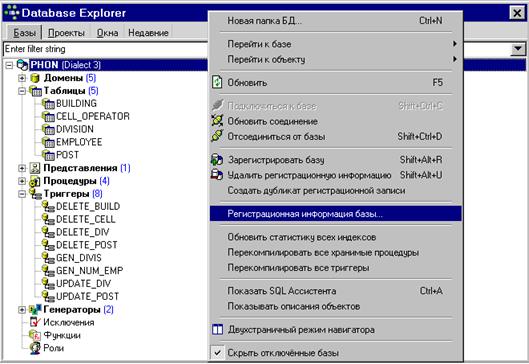Expand the Генераторы node
Screen dimensions: 529x364
(x=22, y=309)
